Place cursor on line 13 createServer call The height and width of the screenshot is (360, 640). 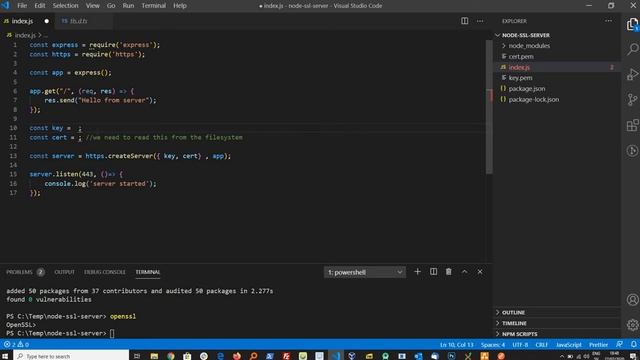[x=131, y=156]
